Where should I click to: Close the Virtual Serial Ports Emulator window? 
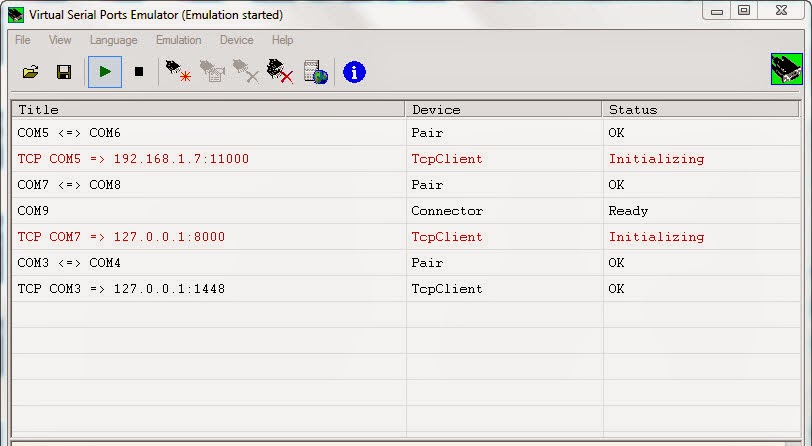point(781,11)
